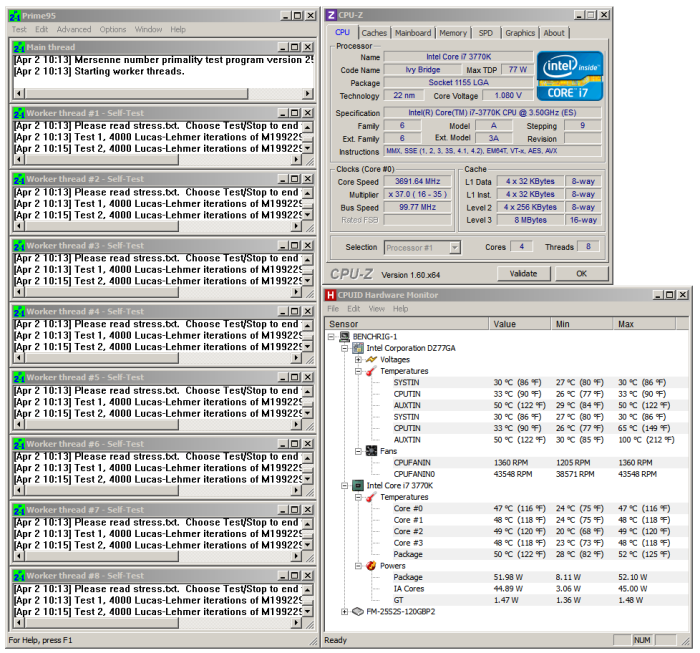Click the Voltages lightning icon in sensor tree
This screenshot has height=653, width=700.
pos(371,359)
